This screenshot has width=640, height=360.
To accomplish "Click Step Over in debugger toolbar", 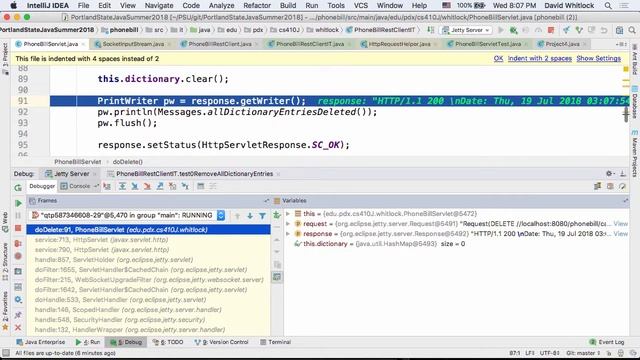I will coord(122,186).
